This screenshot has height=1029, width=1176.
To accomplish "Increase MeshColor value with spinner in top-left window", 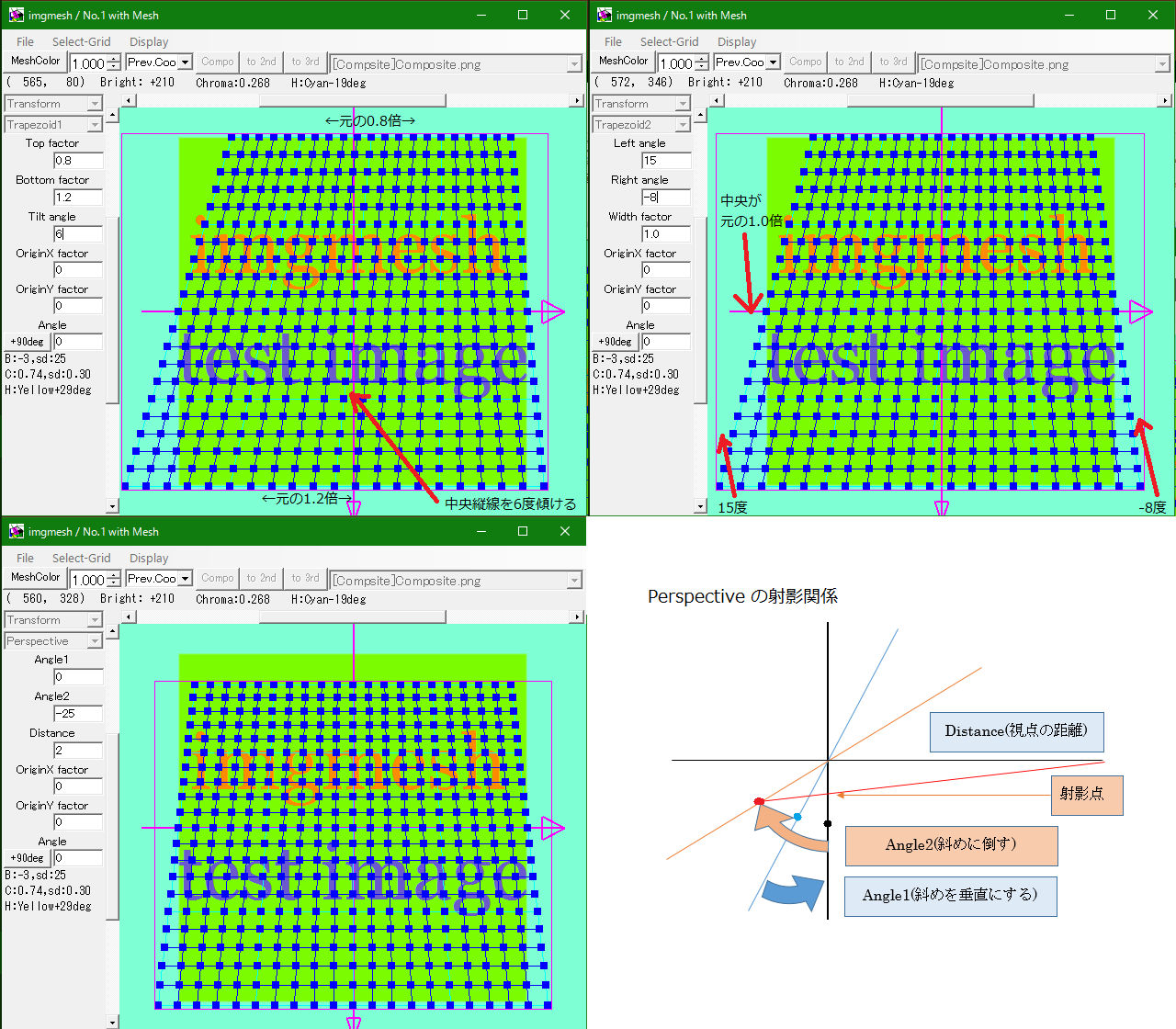I will tap(114, 59).
